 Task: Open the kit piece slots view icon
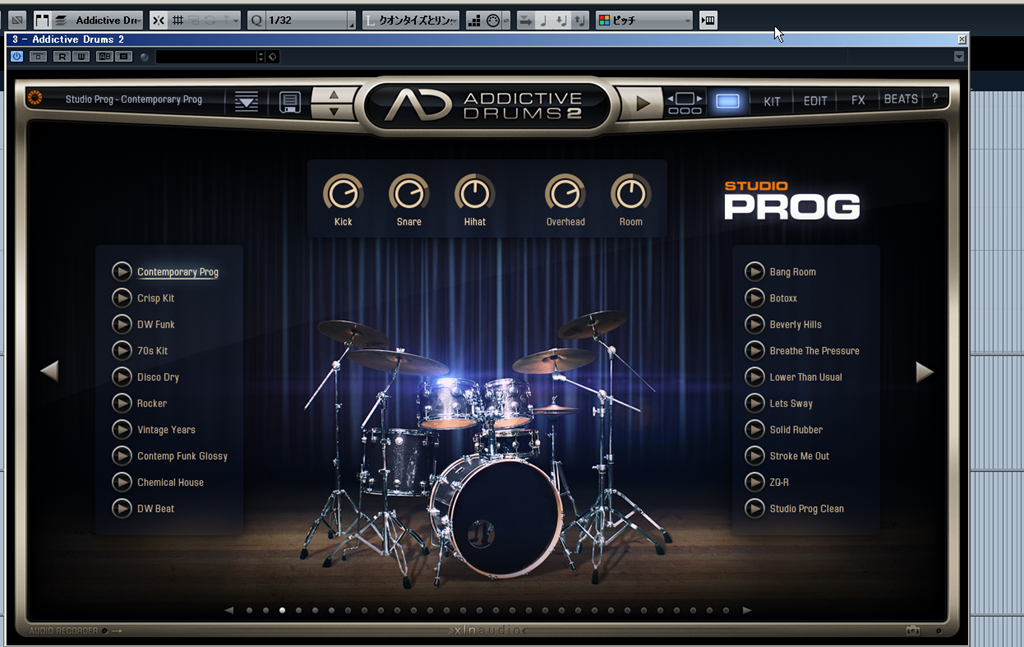pos(684,103)
